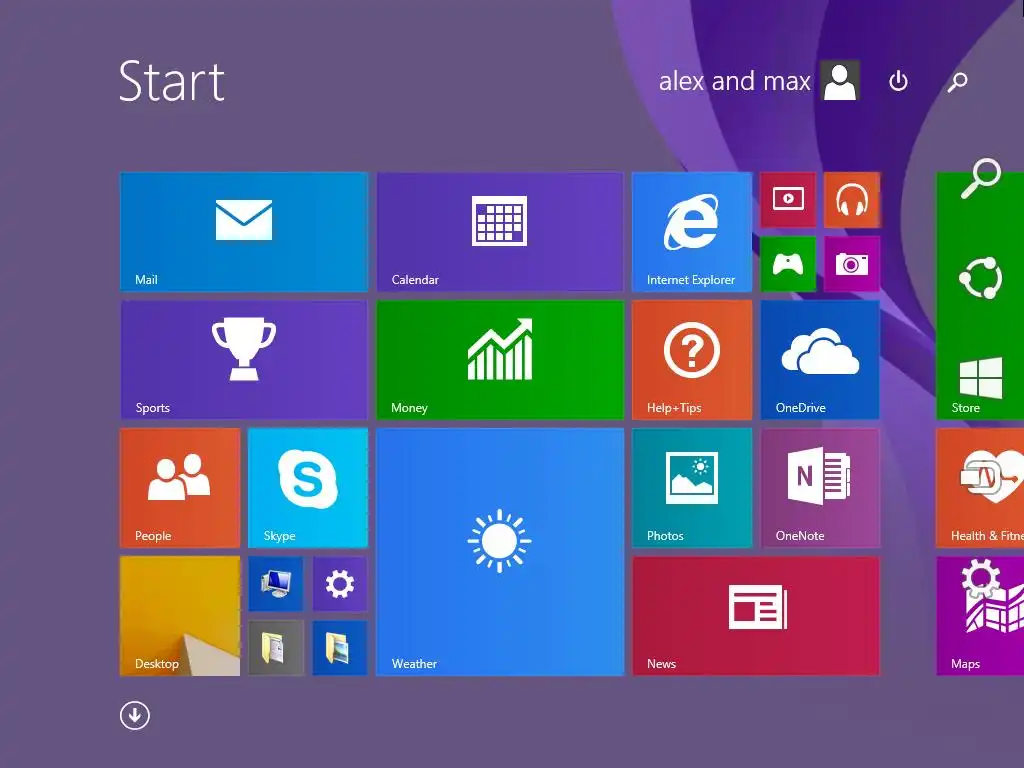This screenshot has height=768, width=1024.
Task: Launch the Skype tile
Action: coord(308,488)
